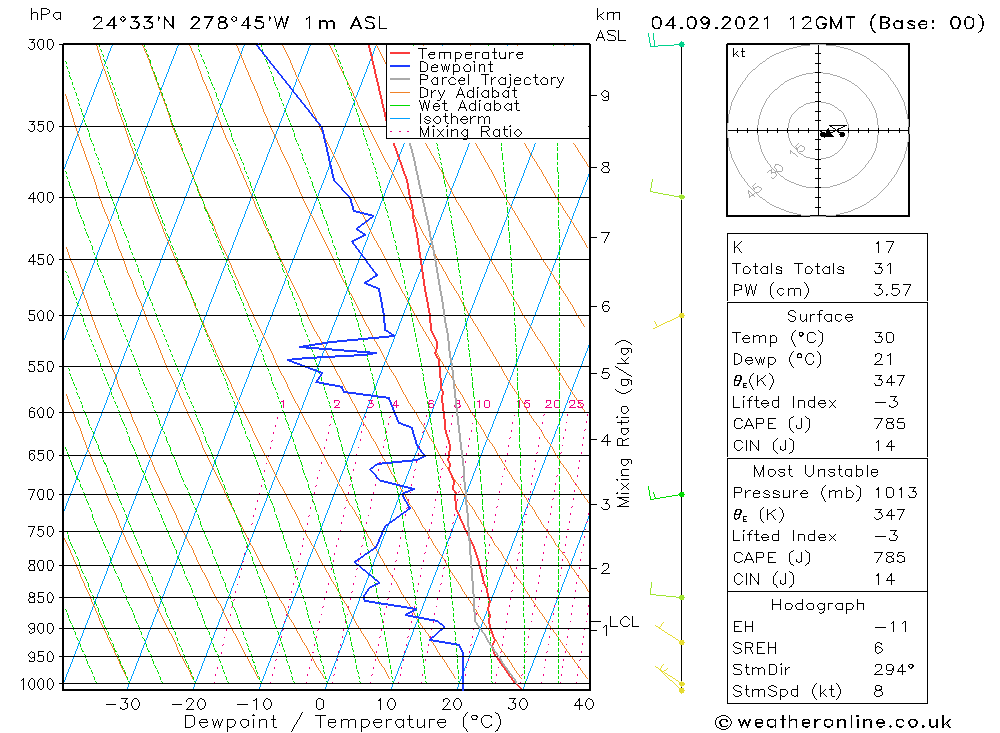1000x733 pixels.
Task: Click the Isotherm legend entry
Action: [x=455, y=119]
